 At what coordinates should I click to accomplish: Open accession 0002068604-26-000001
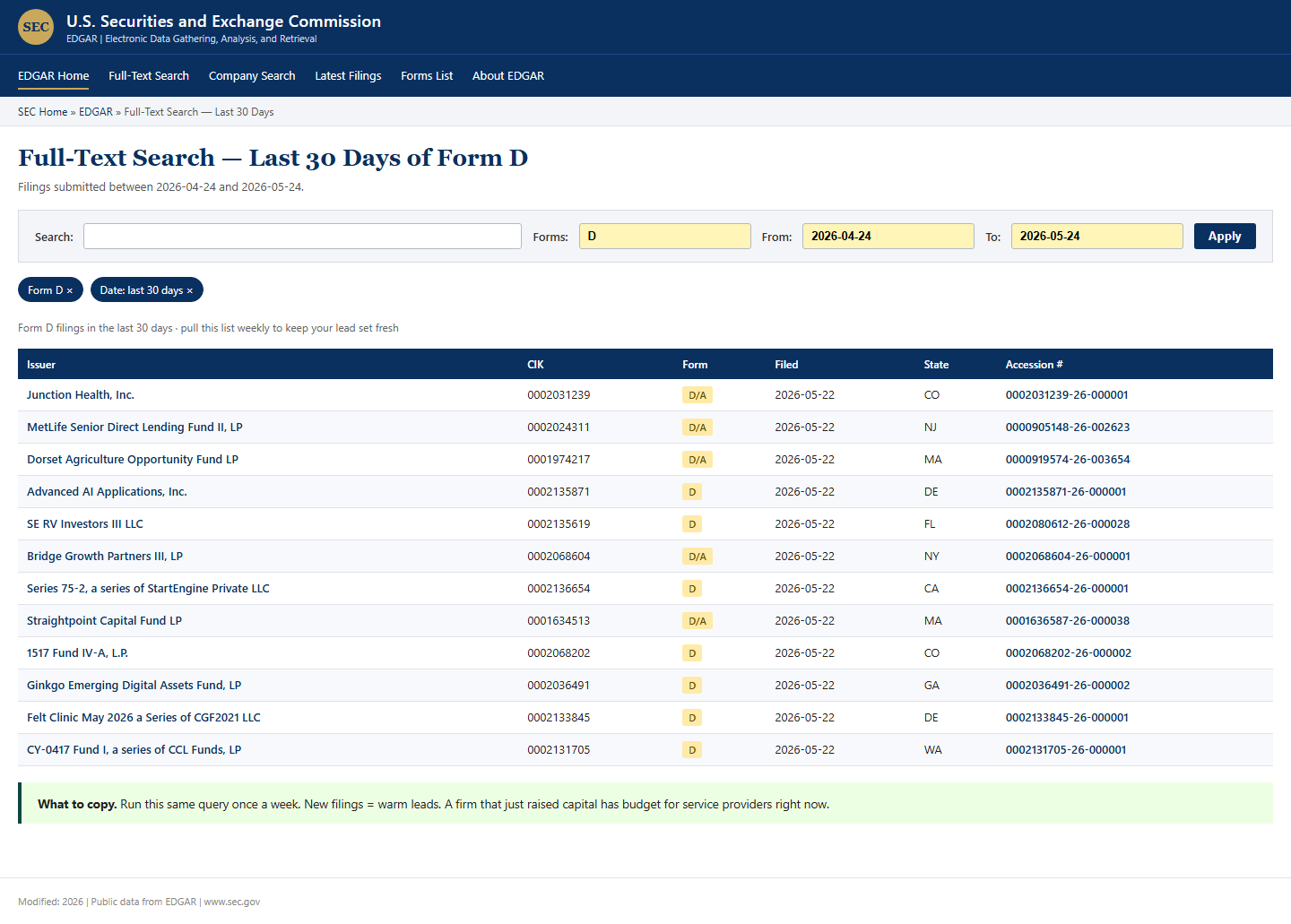coord(1068,557)
